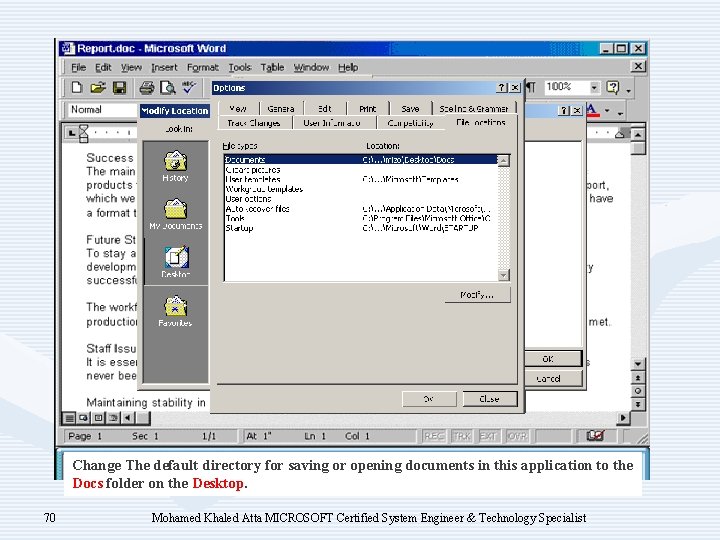Click the tab alignment selector on the ruler

point(72,133)
